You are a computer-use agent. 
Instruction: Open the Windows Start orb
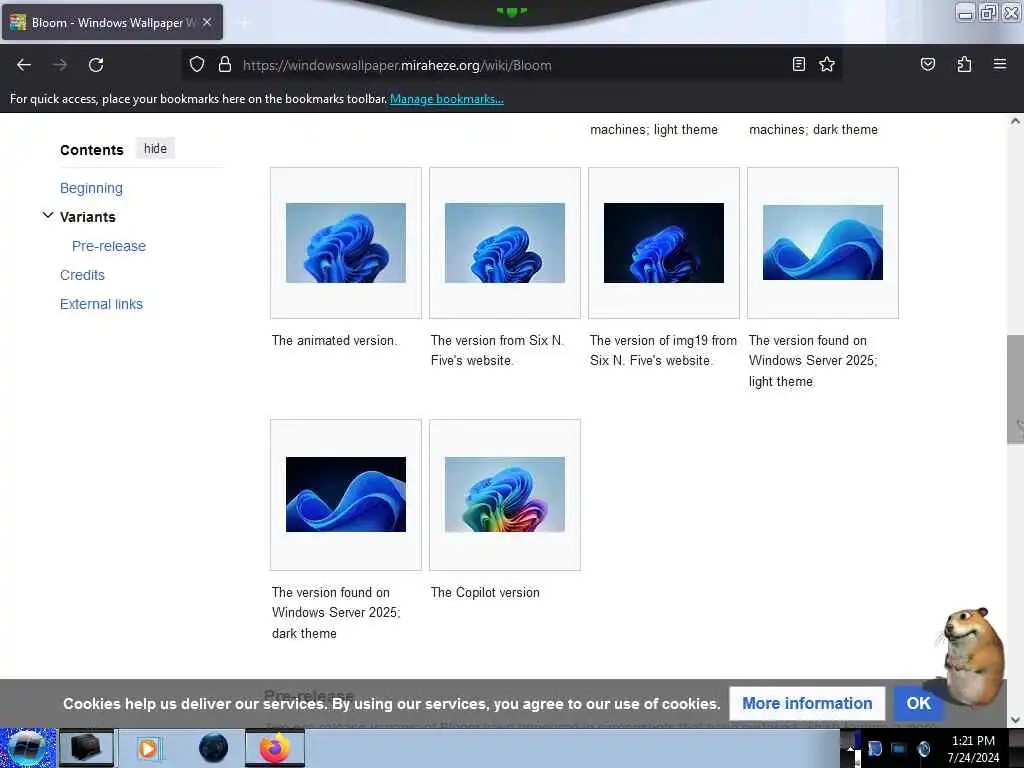click(x=27, y=748)
